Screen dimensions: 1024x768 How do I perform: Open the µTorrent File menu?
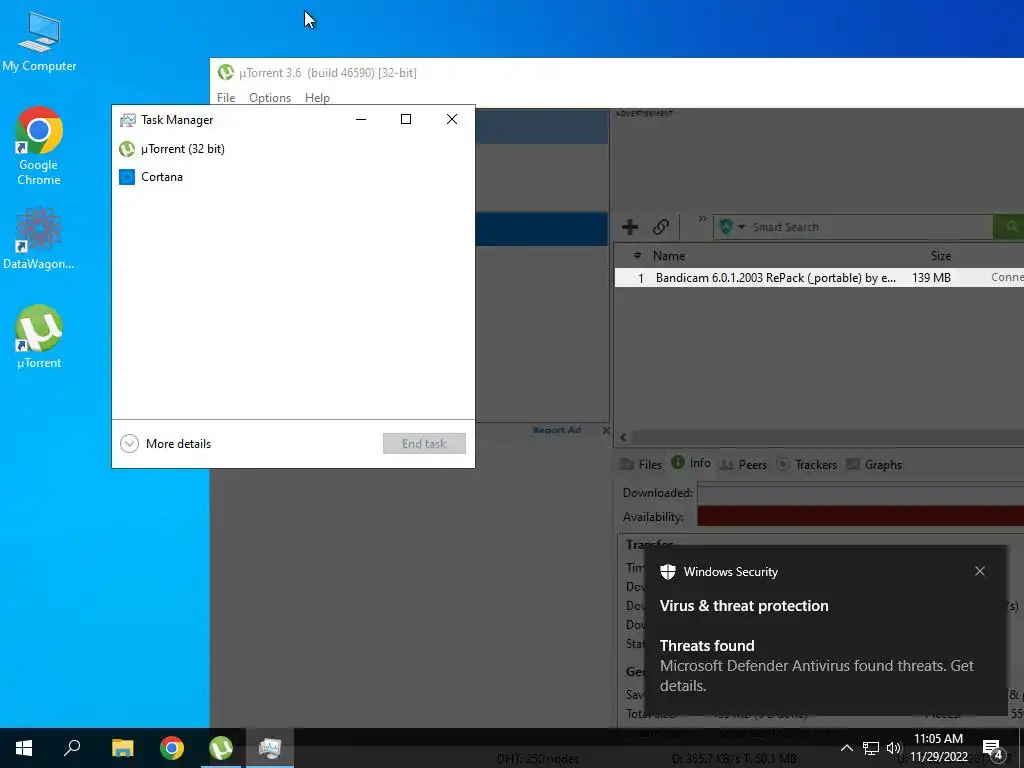(226, 97)
